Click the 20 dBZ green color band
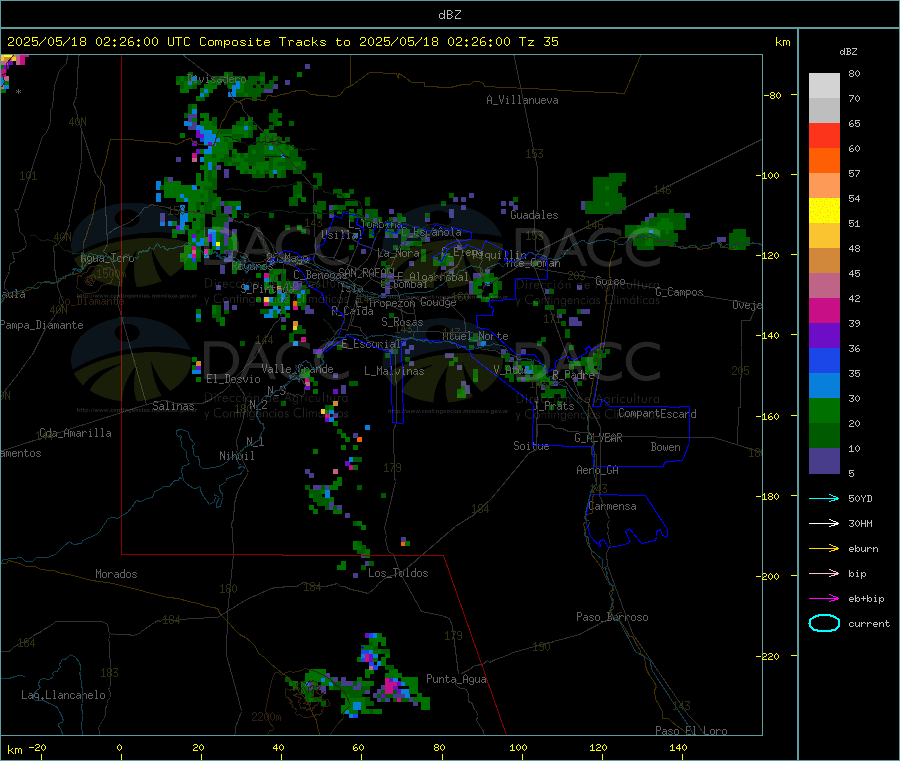900x761 pixels. coord(824,410)
